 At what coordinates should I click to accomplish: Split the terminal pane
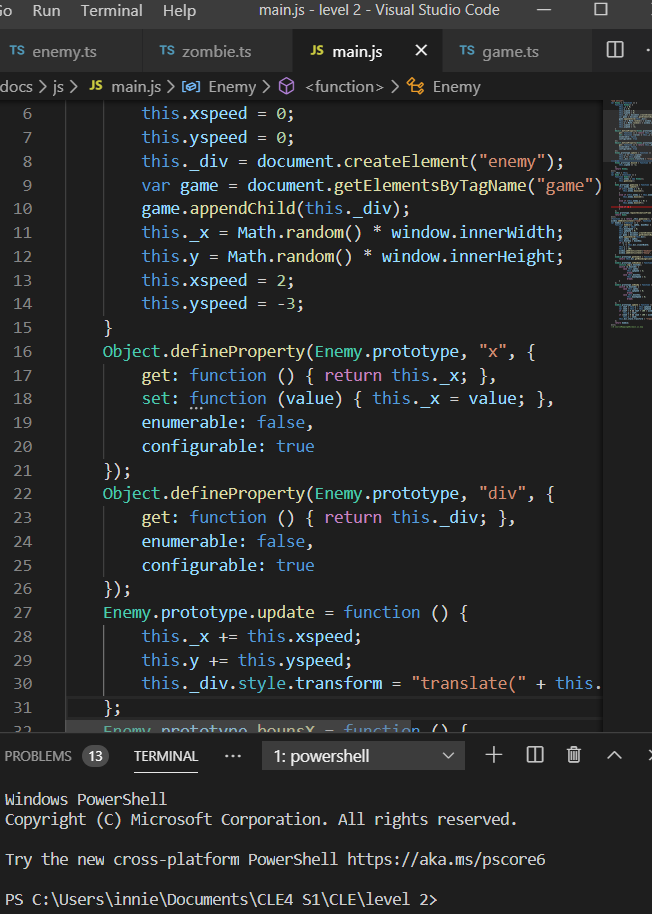click(x=534, y=755)
